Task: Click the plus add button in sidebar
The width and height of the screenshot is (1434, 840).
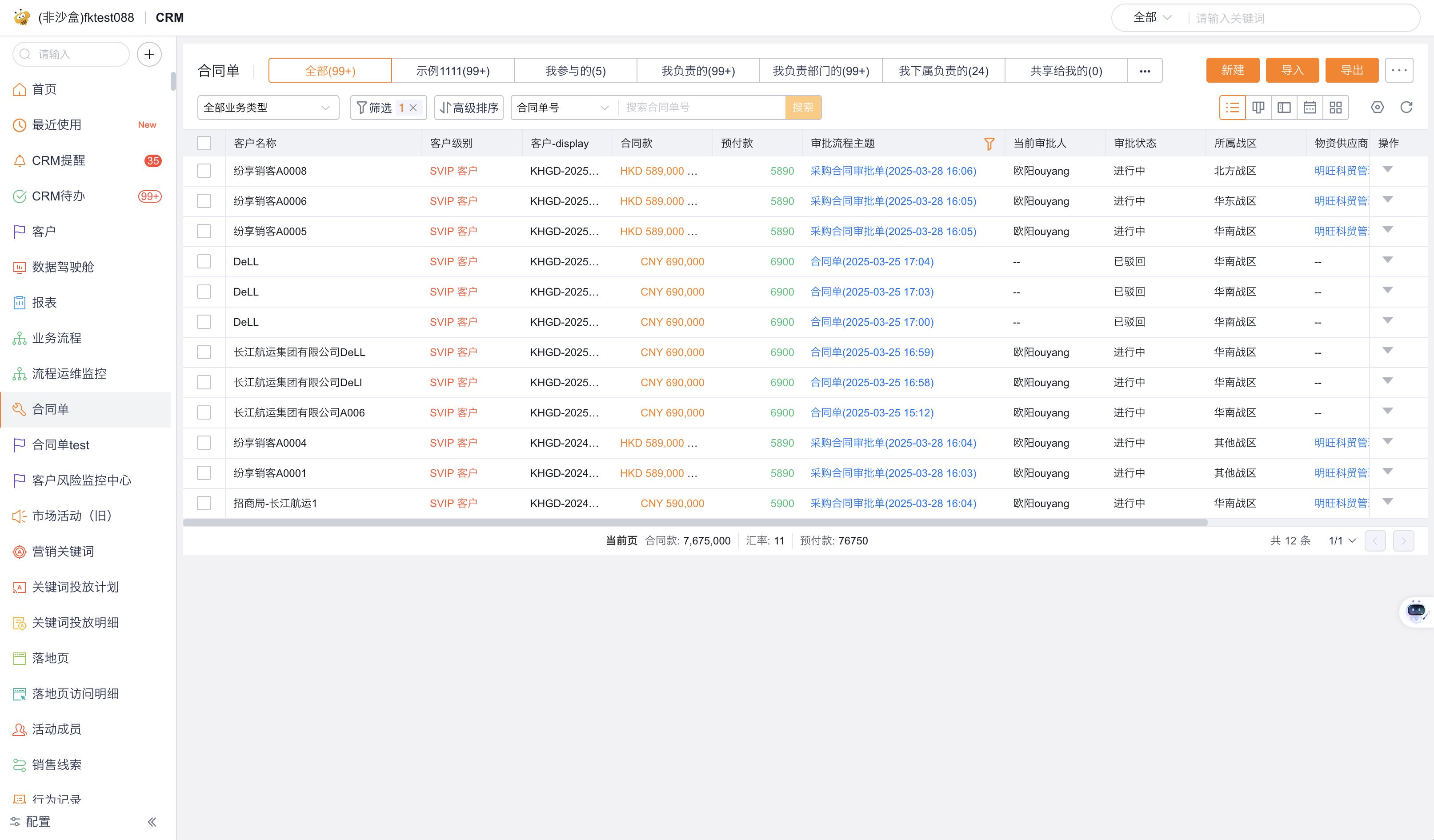Action: tap(149, 54)
